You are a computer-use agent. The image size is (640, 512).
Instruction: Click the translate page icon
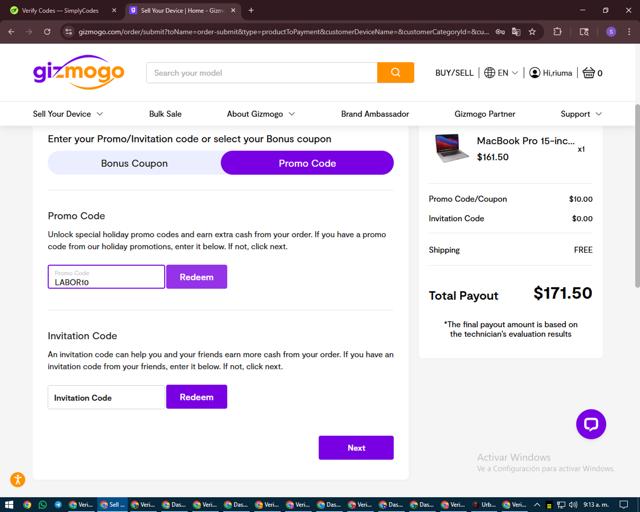(x=516, y=32)
